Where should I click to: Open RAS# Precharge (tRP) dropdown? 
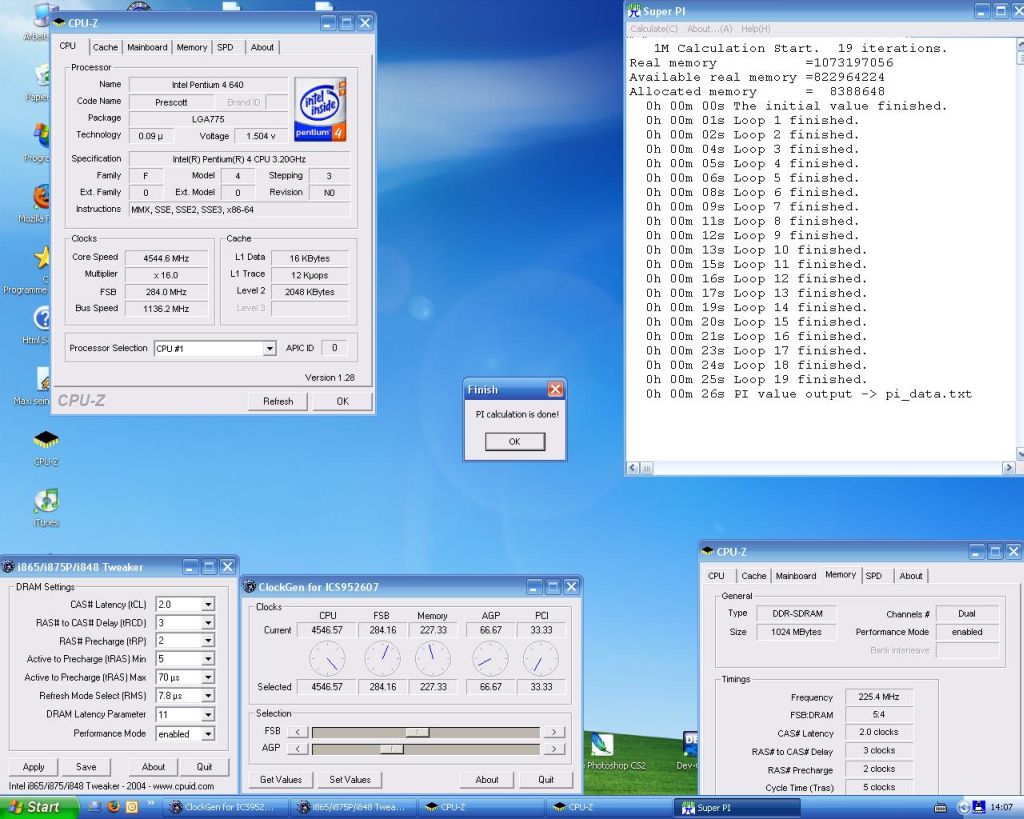point(208,641)
